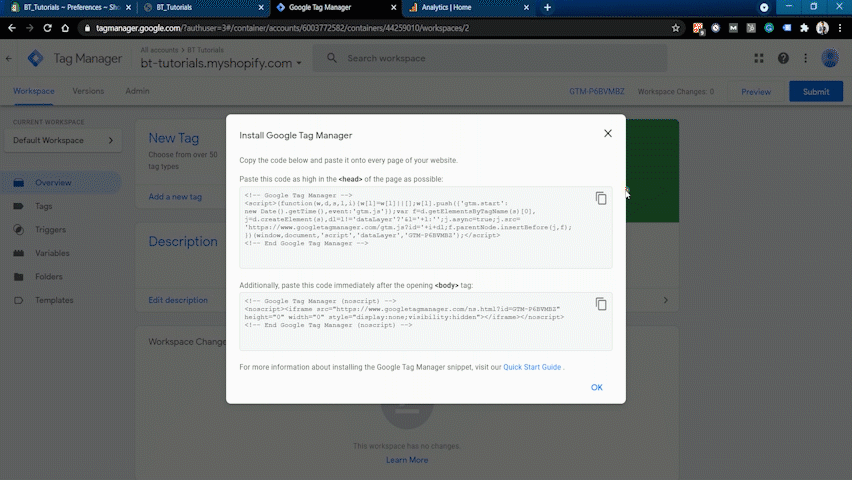Image resolution: width=852 pixels, height=480 pixels.
Task: Select the Admin tab
Action: click(x=137, y=91)
